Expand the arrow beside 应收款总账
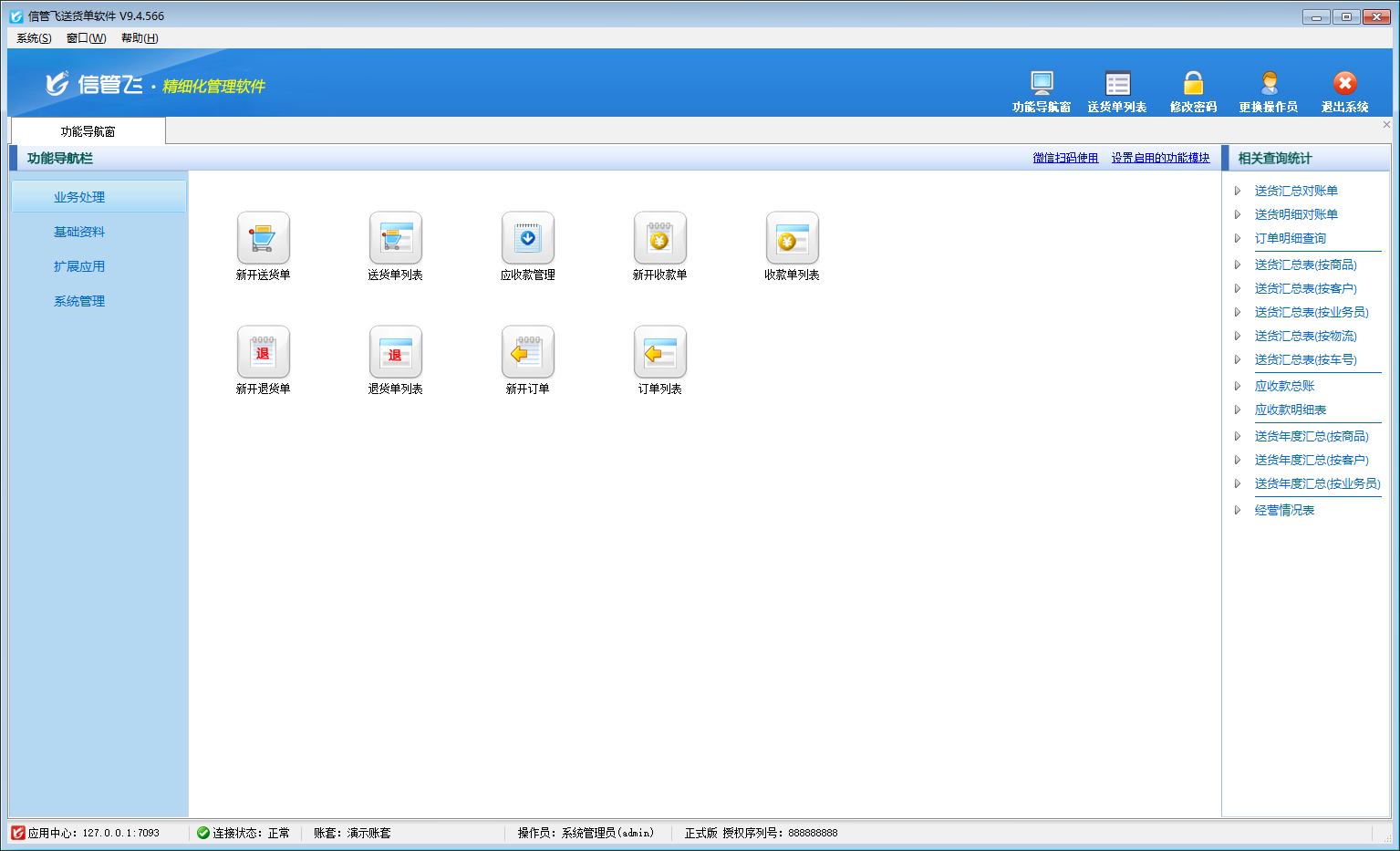The image size is (1400, 851). click(1238, 386)
